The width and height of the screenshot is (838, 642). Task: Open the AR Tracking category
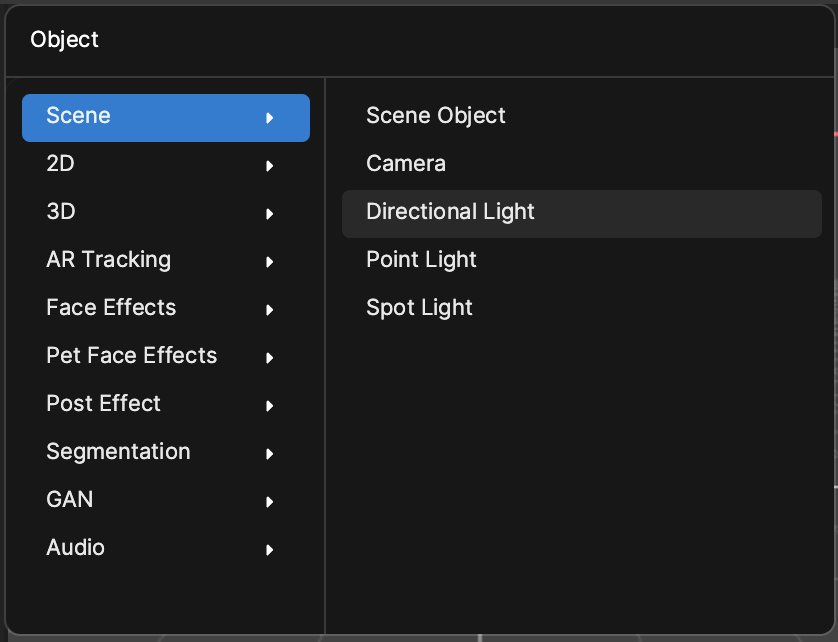pyautogui.click(x=166, y=261)
